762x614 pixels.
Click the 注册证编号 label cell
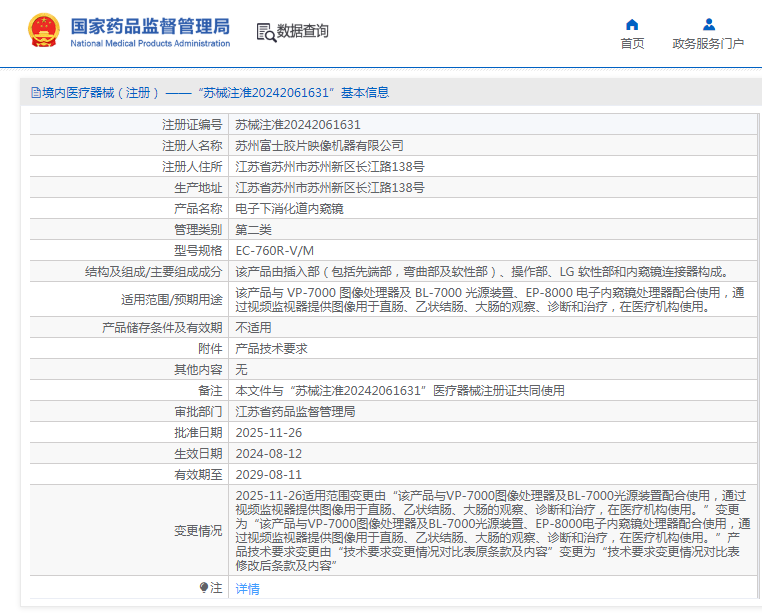point(129,125)
